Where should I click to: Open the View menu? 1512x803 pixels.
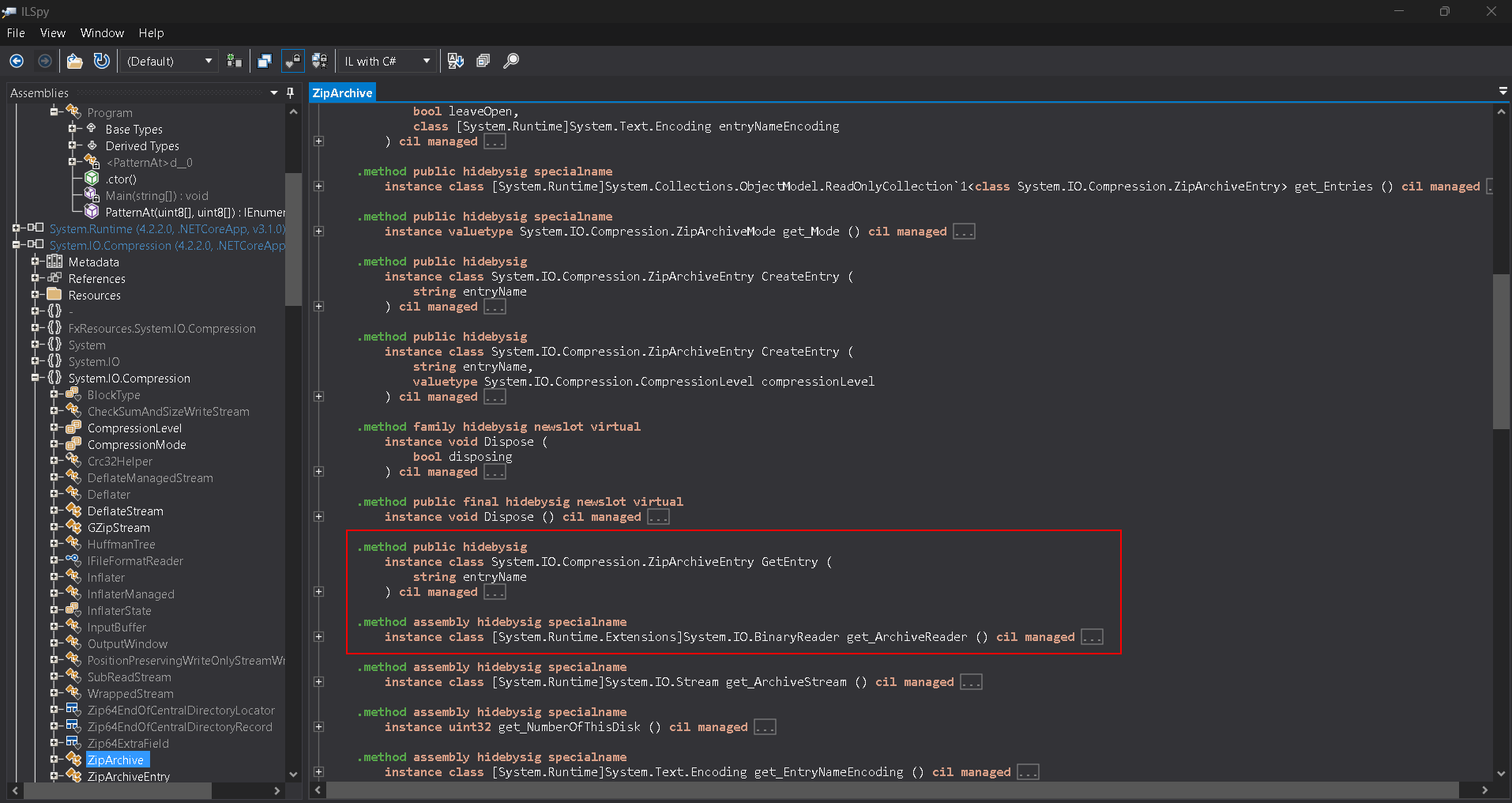click(53, 33)
